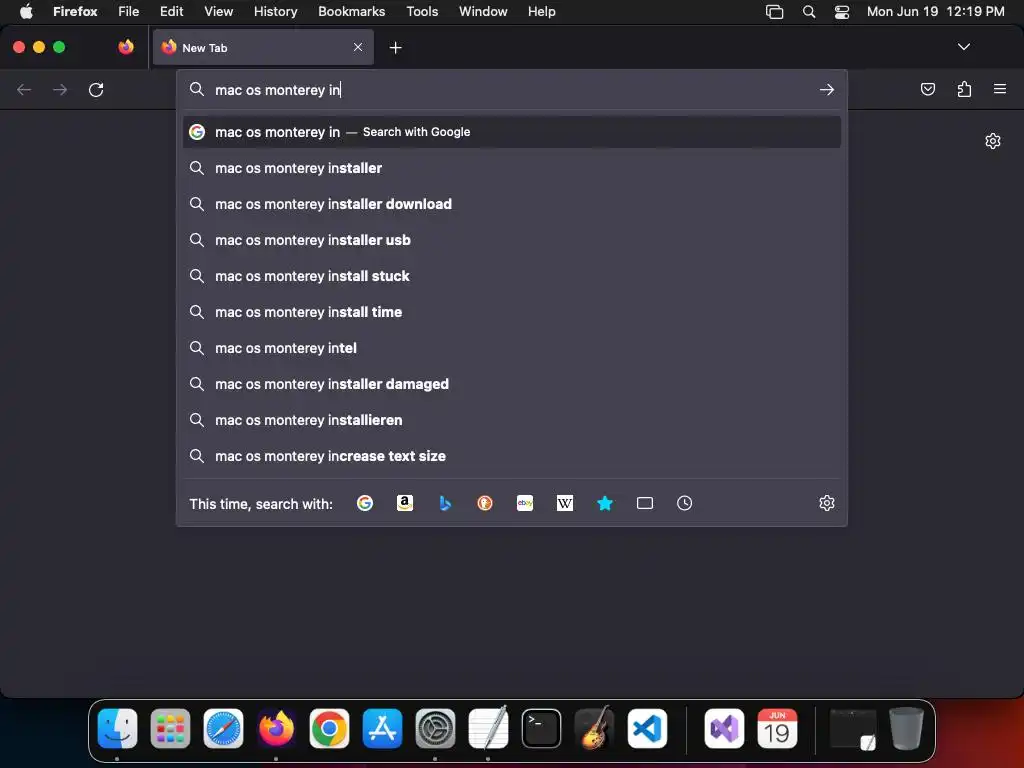This screenshot has height=768, width=1024.
Task: Search this time with eBay
Action: [525, 503]
